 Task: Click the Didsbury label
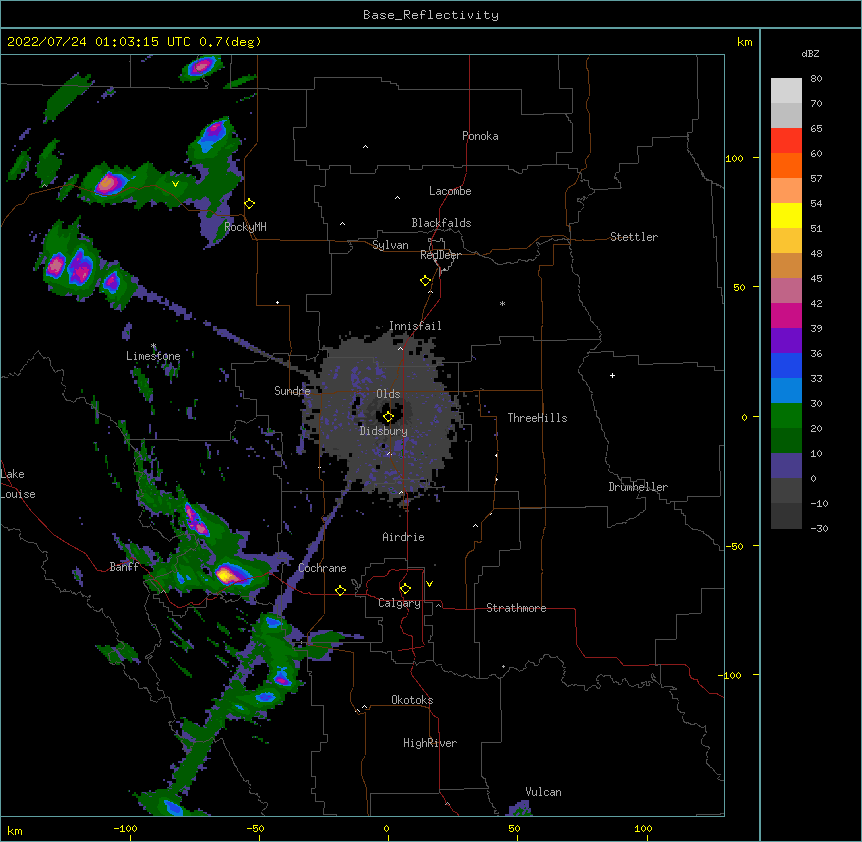coord(384,431)
